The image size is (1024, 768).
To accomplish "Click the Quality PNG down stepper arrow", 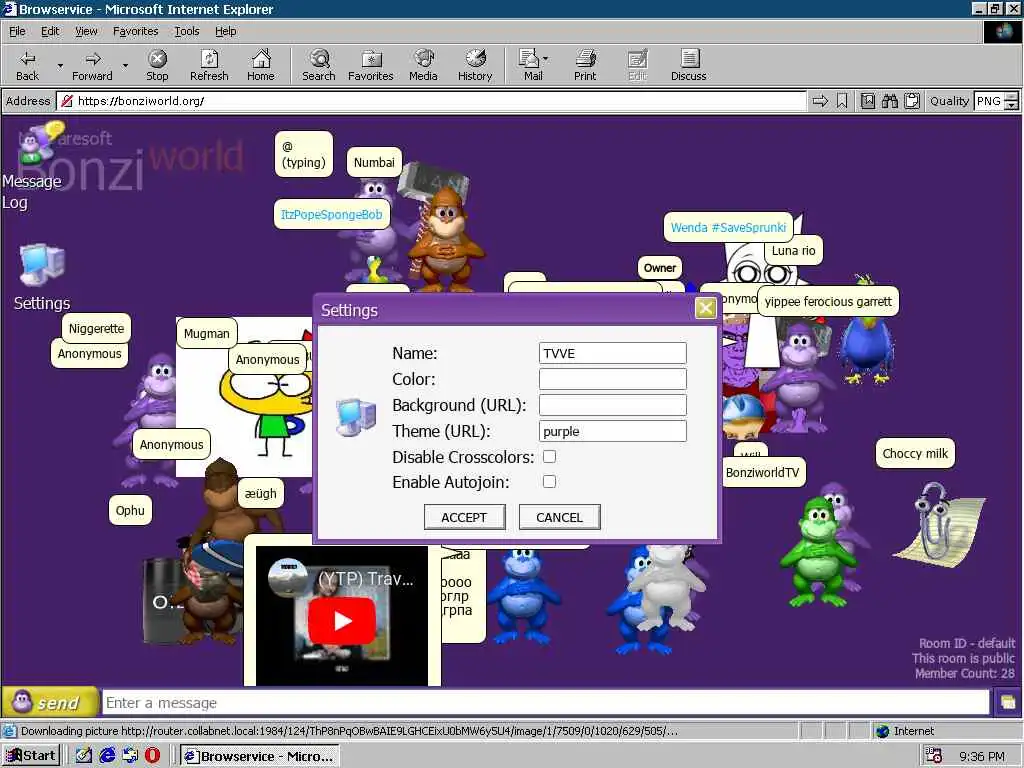I will (1012, 105).
